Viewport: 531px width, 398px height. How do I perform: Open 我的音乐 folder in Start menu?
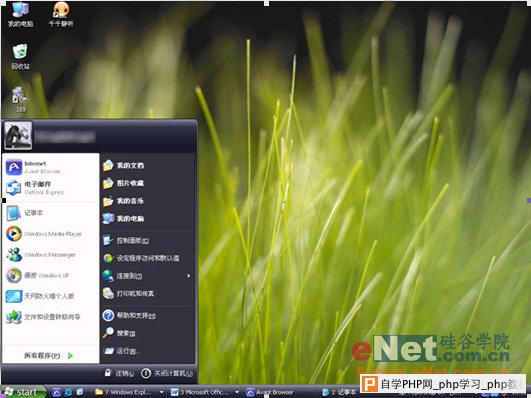point(147,201)
